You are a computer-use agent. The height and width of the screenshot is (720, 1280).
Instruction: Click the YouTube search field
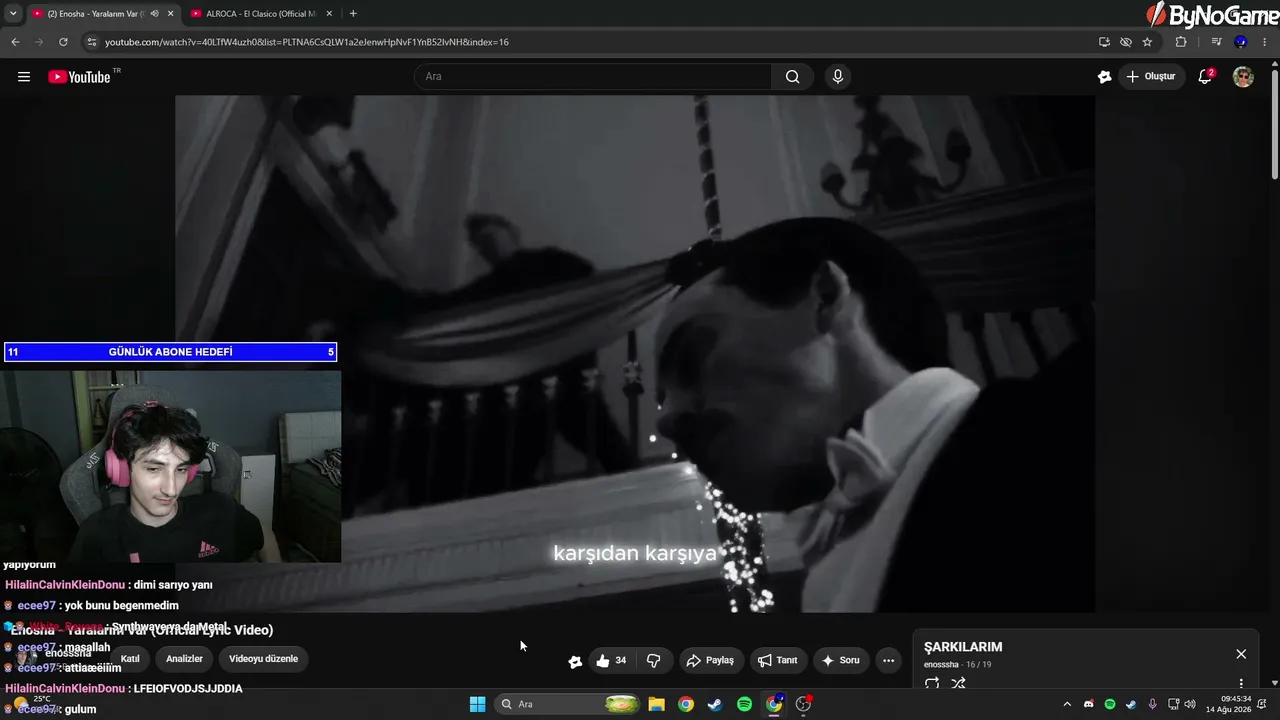(x=593, y=77)
